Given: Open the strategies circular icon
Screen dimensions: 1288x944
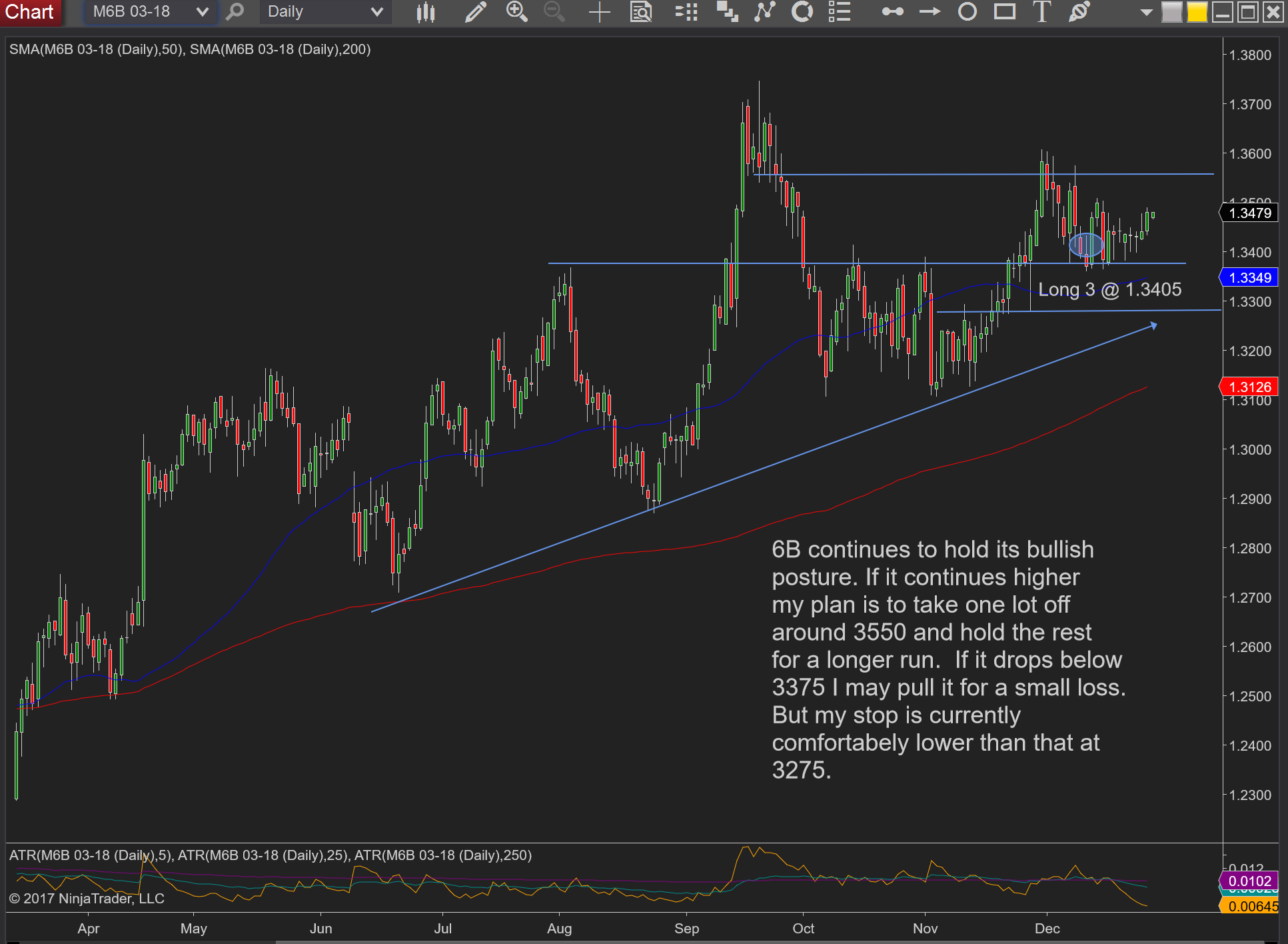Looking at the screenshot, I should (x=802, y=12).
